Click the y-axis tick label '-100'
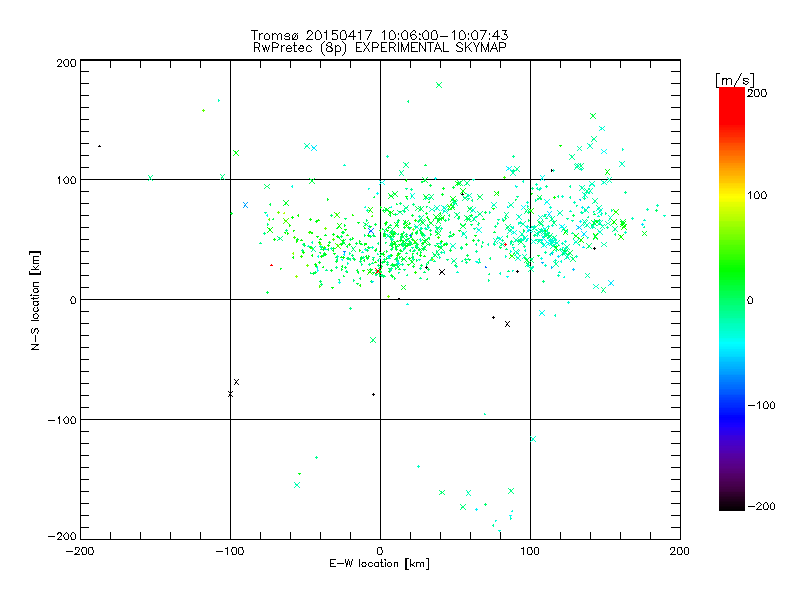Viewport: 800px width, 600px height. coord(62,420)
